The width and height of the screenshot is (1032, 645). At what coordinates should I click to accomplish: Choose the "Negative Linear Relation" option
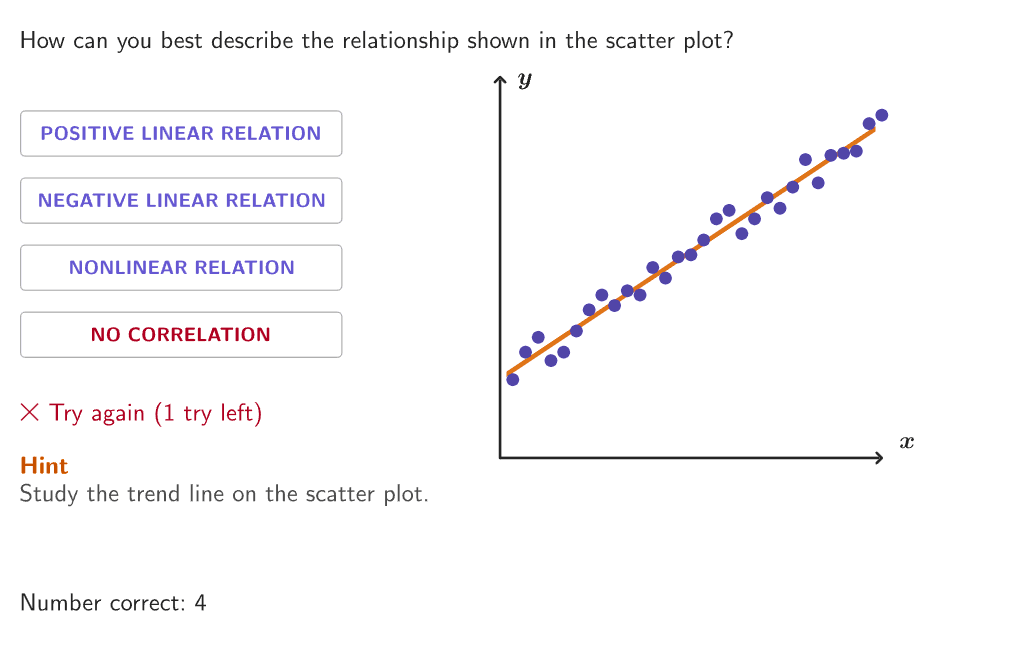[181, 201]
